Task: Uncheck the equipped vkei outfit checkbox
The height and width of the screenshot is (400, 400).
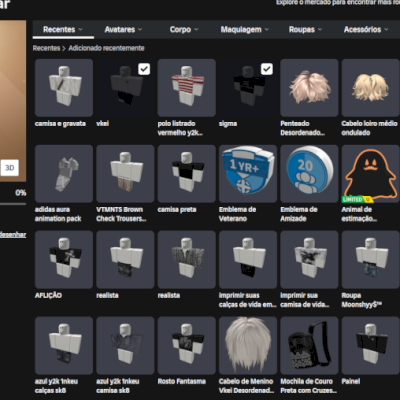Action: [x=144, y=69]
